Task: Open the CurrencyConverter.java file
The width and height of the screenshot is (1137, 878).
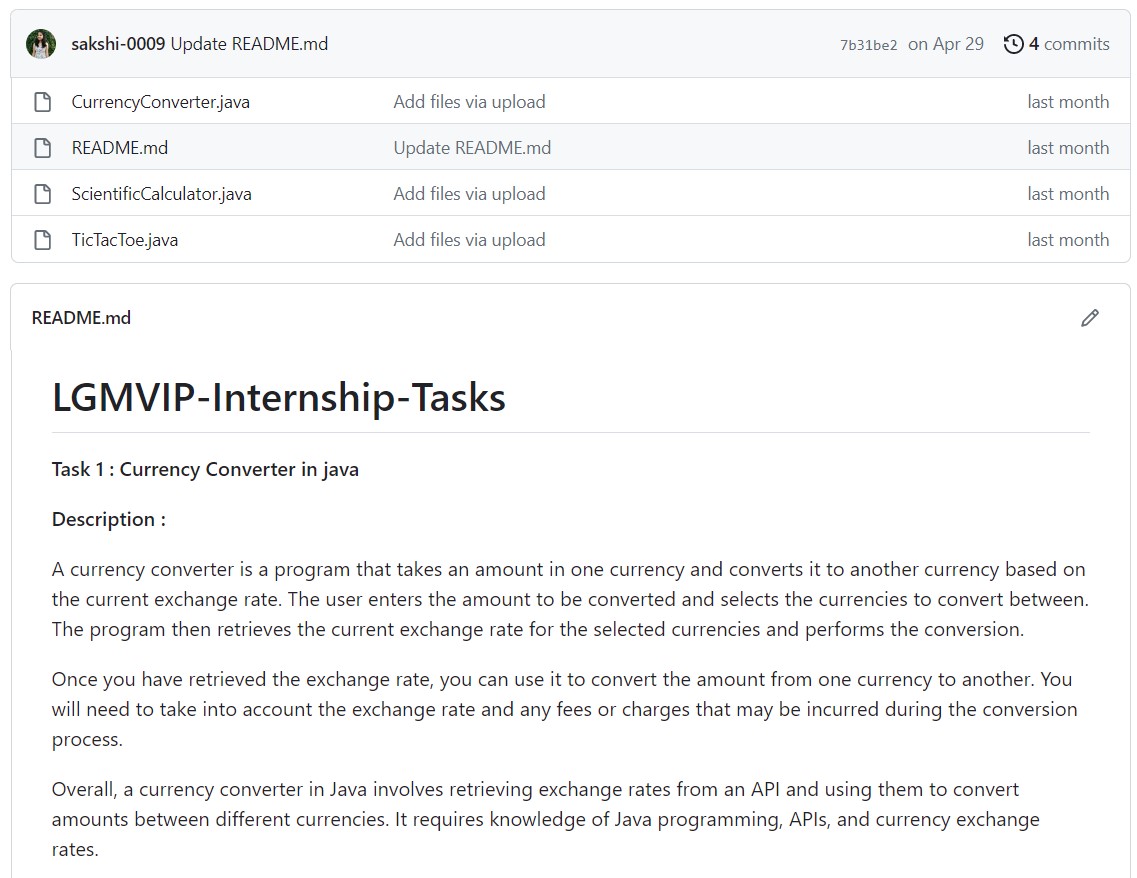Action: (x=161, y=102)
